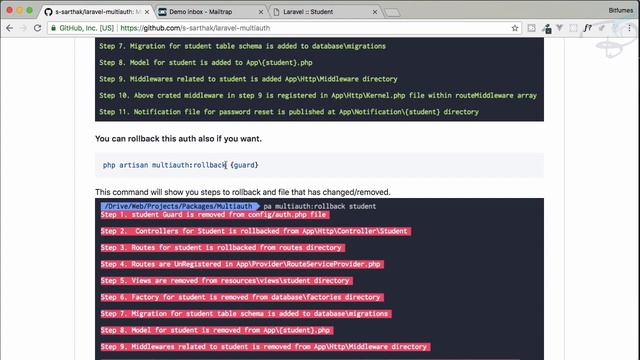Click the padlock site-security icon
This screenshot has height=360, width=640.
coord(53,28)
